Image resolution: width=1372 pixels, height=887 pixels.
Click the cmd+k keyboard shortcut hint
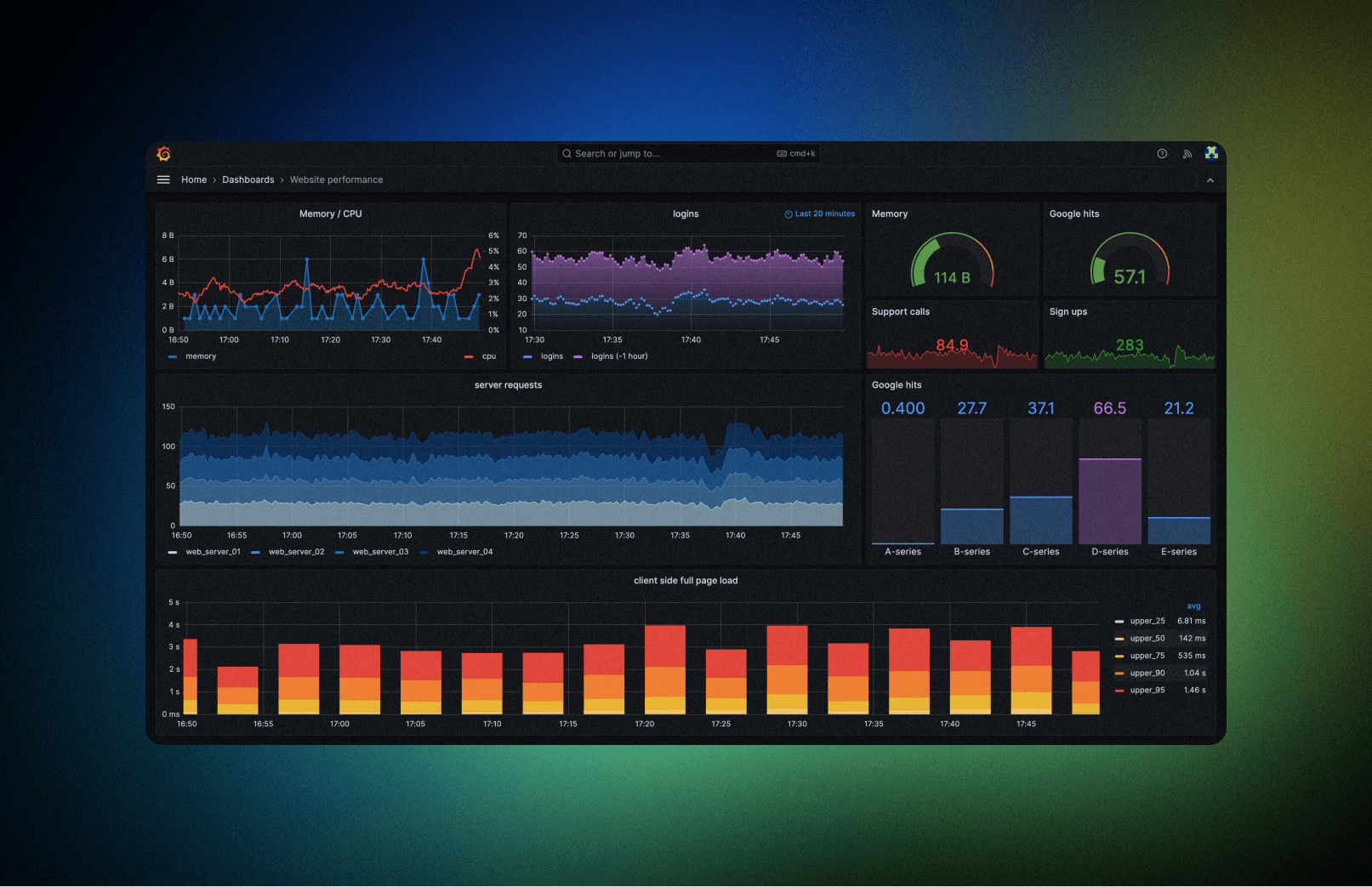point(796,154)
